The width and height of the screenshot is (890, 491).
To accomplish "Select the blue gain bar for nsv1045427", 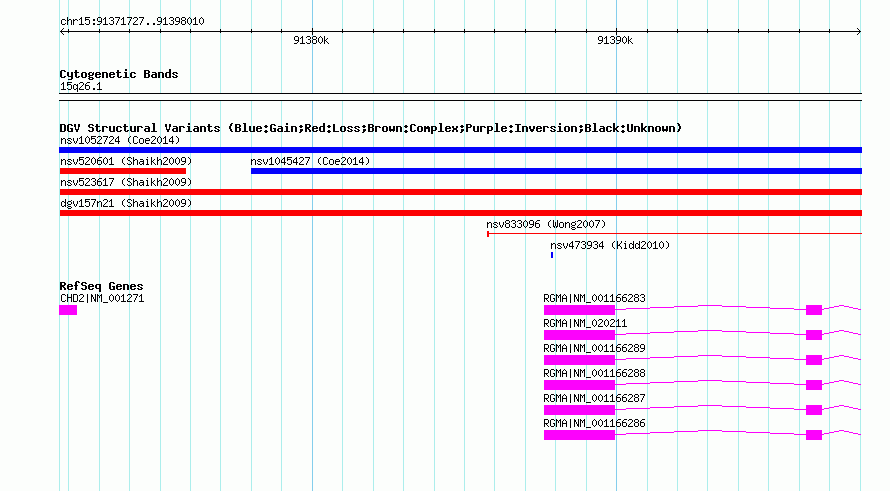I will point(556,171).
